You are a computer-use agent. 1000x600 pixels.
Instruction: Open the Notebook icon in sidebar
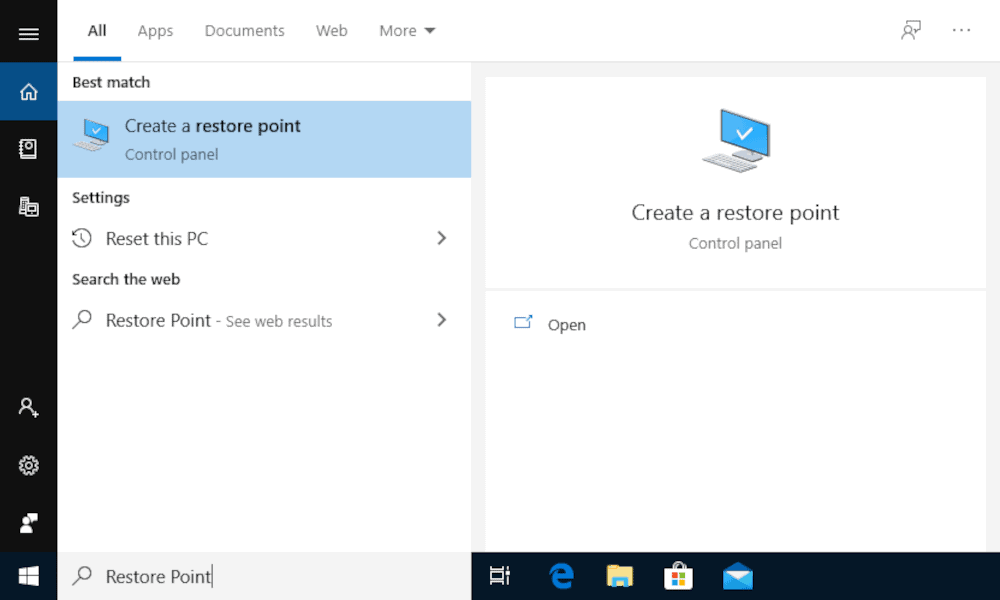click(x=28, y=149)
